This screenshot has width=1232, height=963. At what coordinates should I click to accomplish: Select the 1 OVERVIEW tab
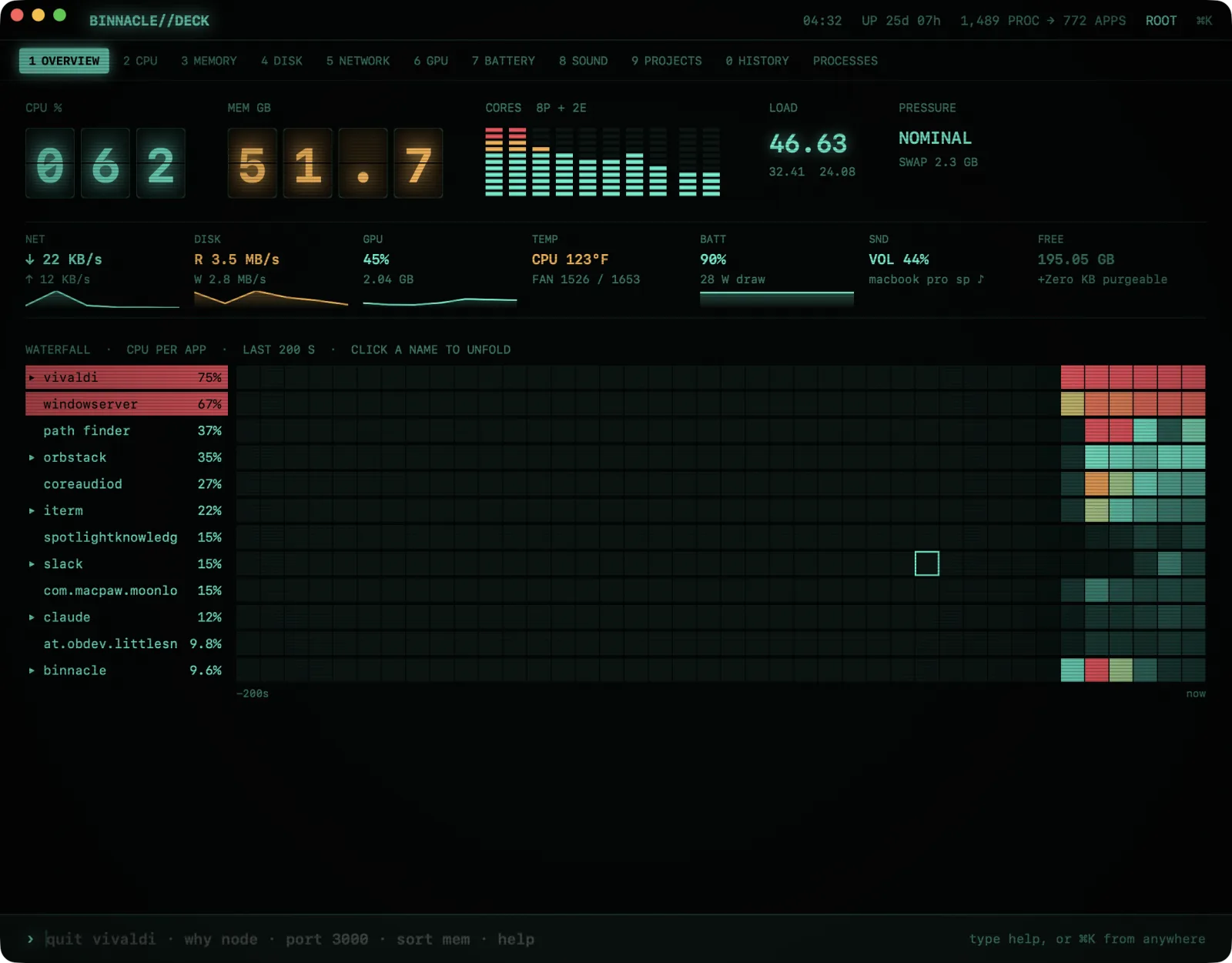pos(64,61)
